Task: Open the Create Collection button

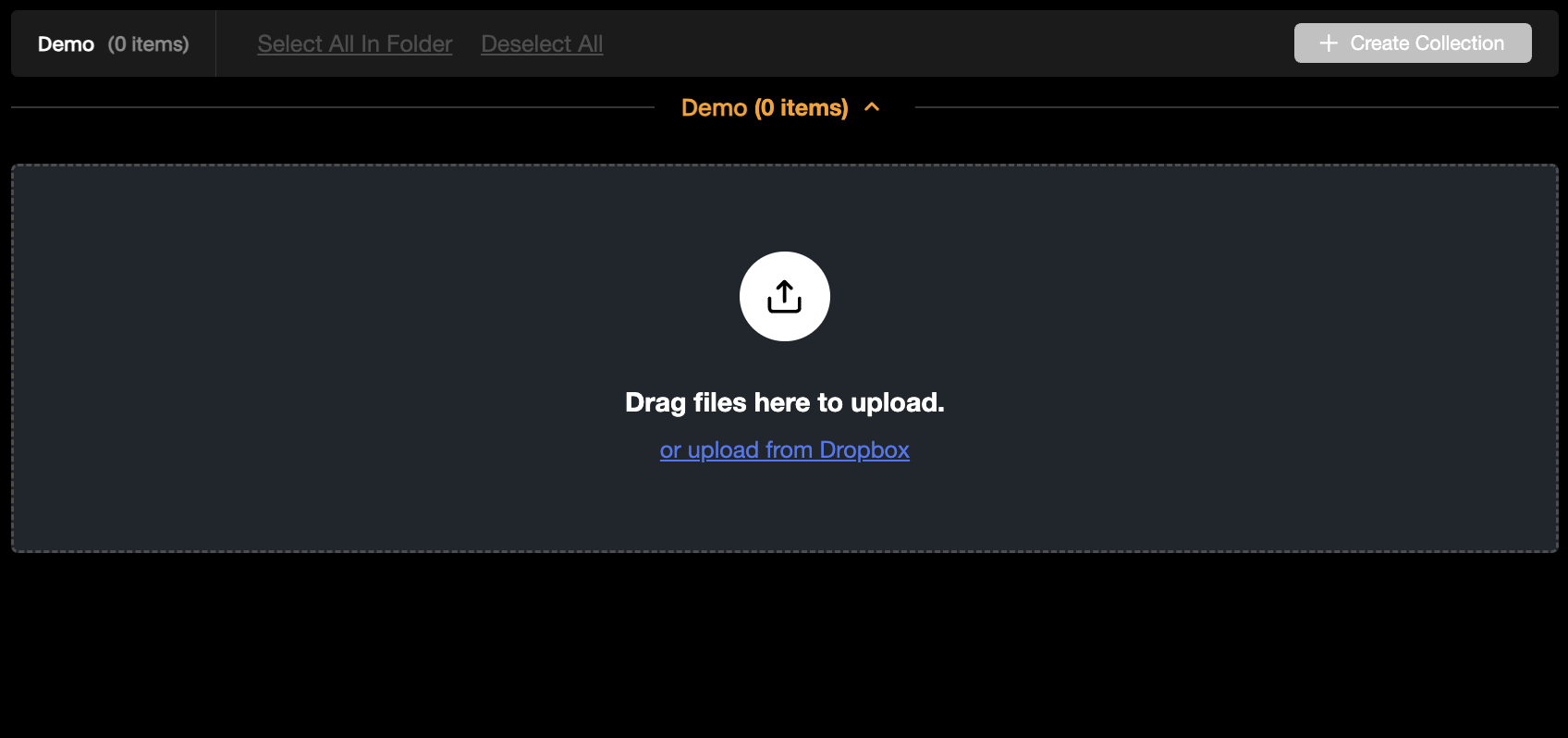Action: pos(1413,43)
